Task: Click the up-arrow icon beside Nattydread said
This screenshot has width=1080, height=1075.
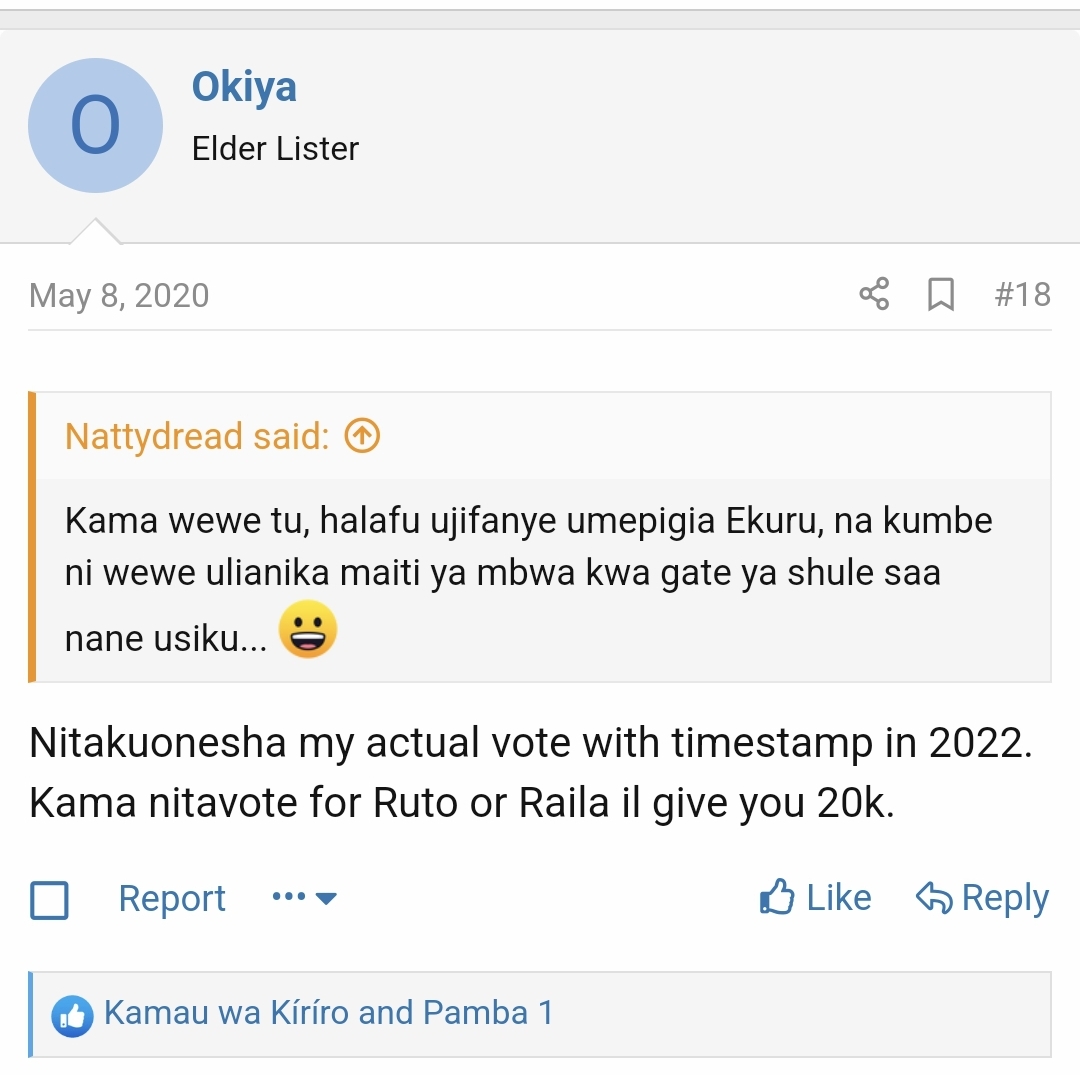Action: [x=362, y=436]
